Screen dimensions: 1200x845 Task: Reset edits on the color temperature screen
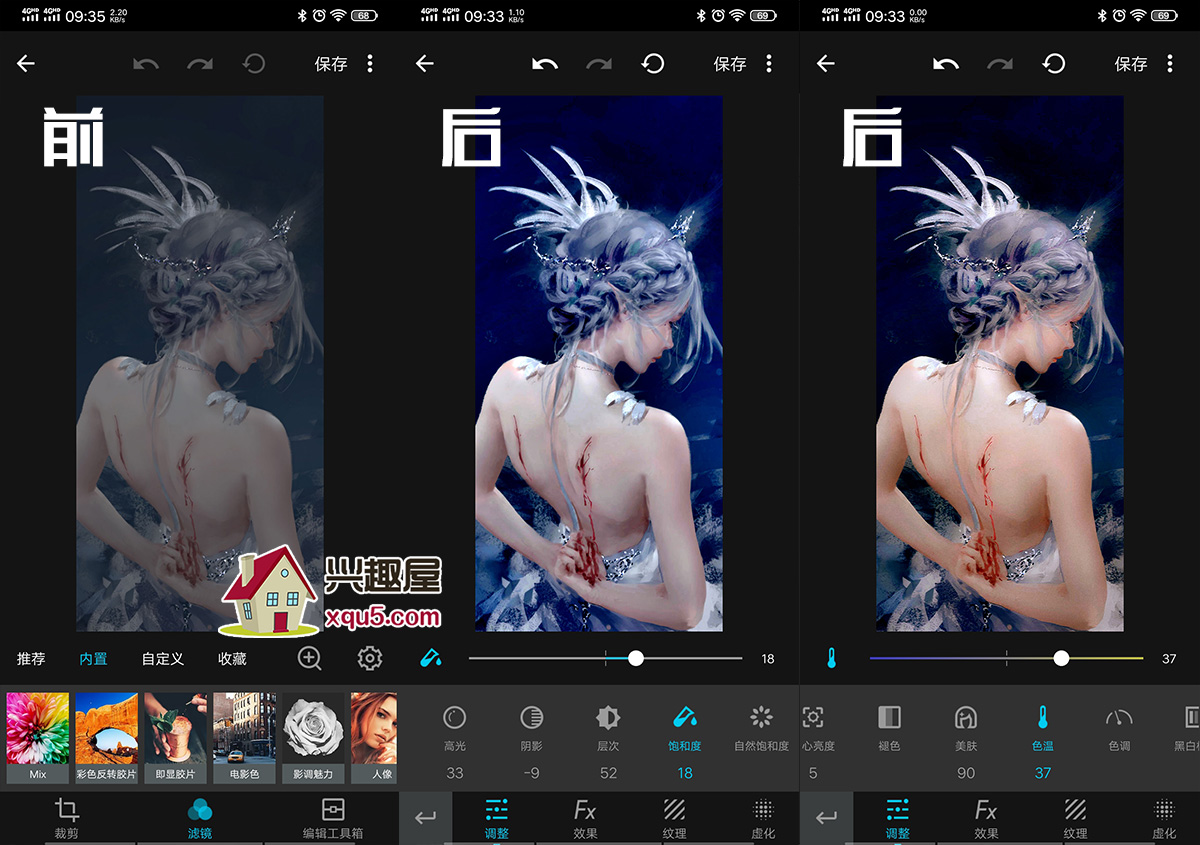click(x=1054, y=64)
